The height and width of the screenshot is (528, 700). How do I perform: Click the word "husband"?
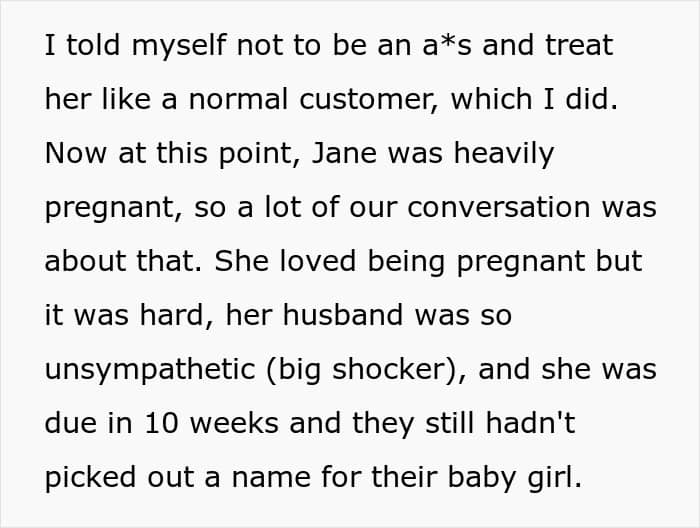(343, 315)
